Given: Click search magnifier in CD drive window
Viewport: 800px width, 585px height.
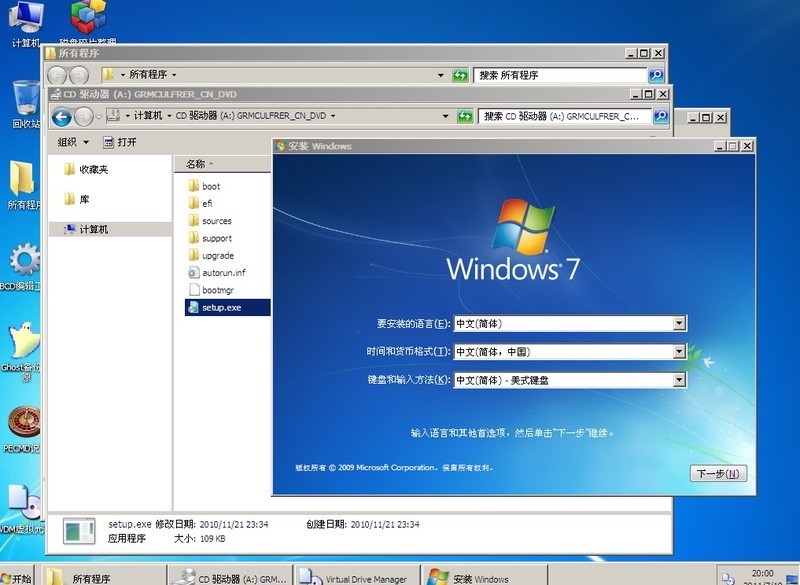Looking at the screenshot, I should [x=661, y=116].
